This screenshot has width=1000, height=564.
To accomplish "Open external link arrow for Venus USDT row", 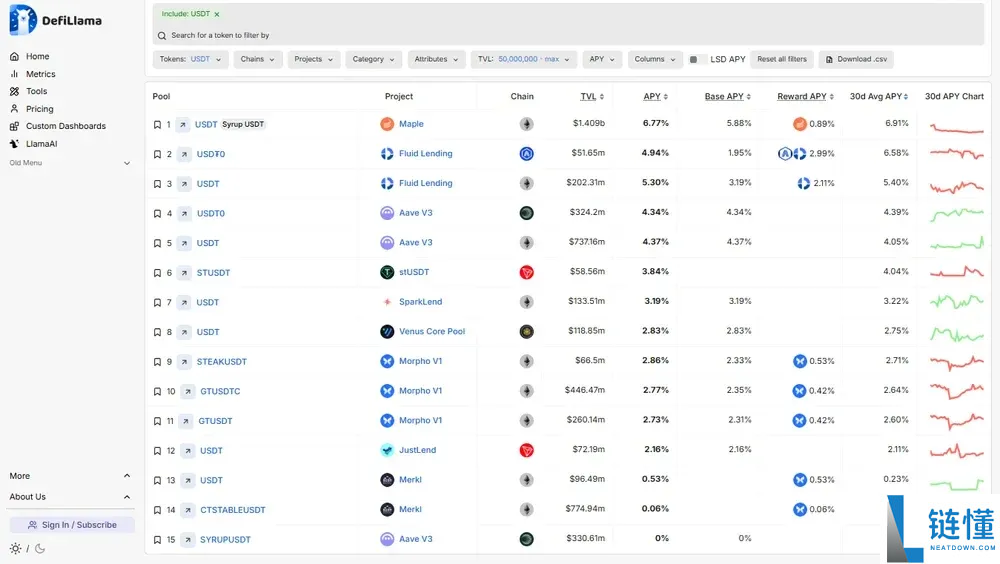I will click(184, 332).
